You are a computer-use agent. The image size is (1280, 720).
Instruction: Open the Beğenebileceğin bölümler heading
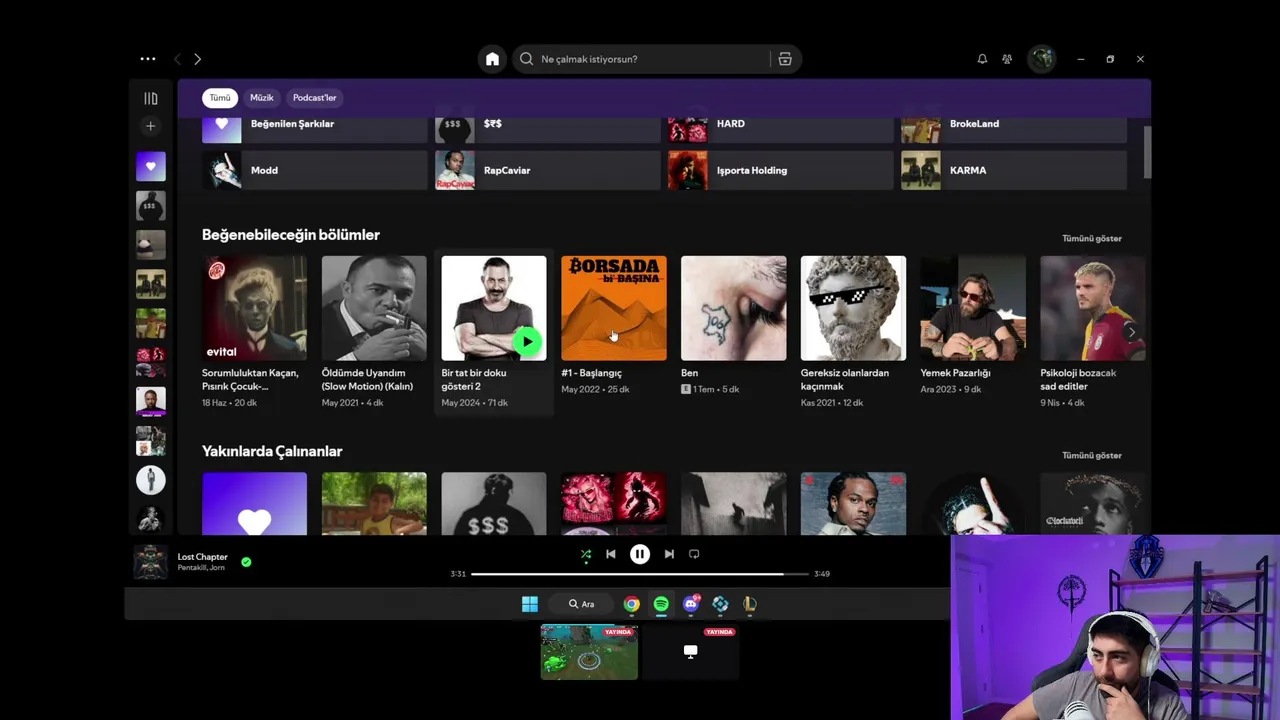pos(291,235)
